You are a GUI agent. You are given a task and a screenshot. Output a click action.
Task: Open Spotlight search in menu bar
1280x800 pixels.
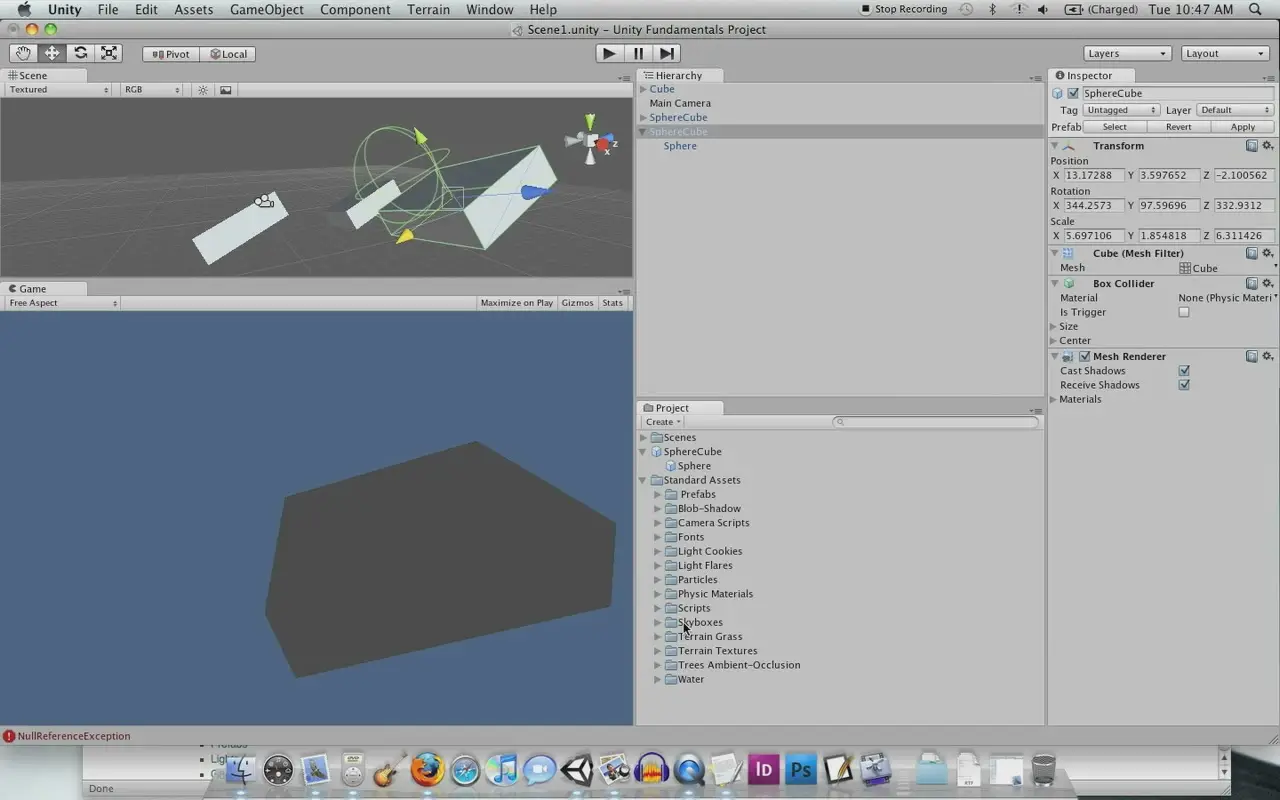coord(1255,9)
